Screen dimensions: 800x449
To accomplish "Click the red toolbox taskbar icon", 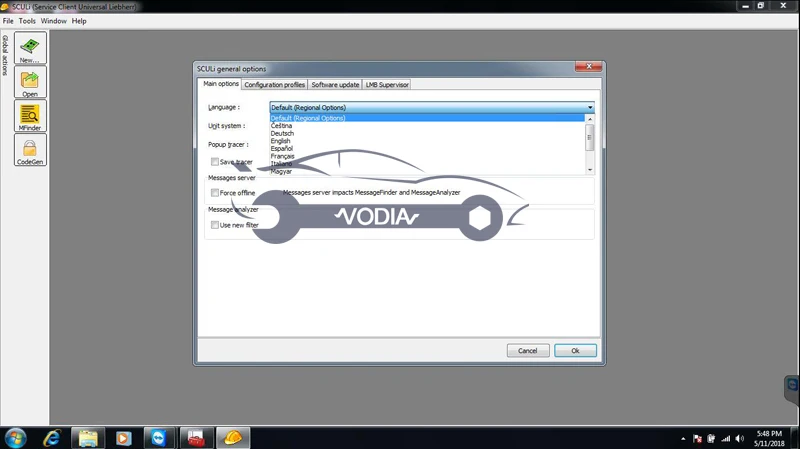I will 195,438.
